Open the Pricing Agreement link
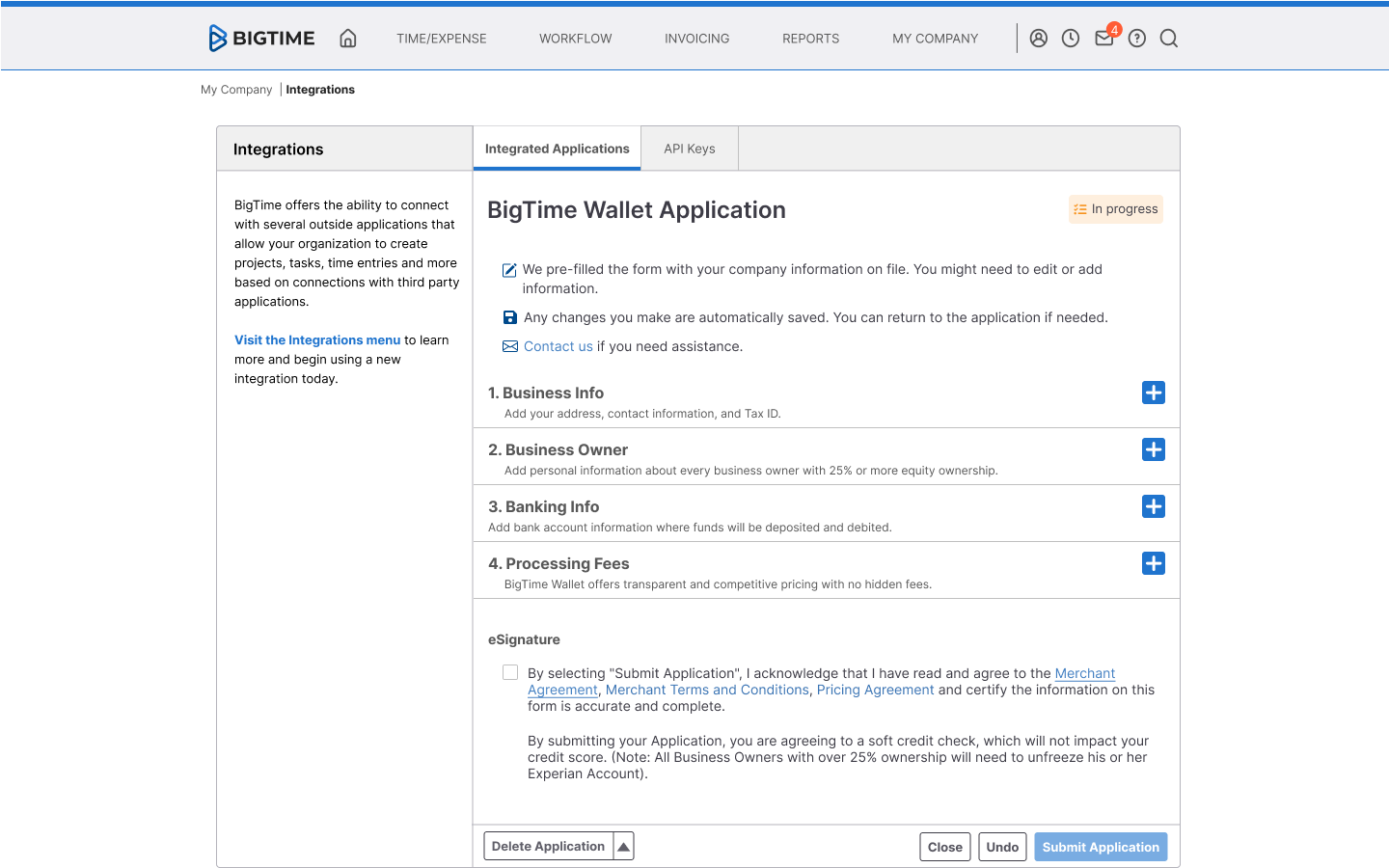 click(x=876, y=690)
